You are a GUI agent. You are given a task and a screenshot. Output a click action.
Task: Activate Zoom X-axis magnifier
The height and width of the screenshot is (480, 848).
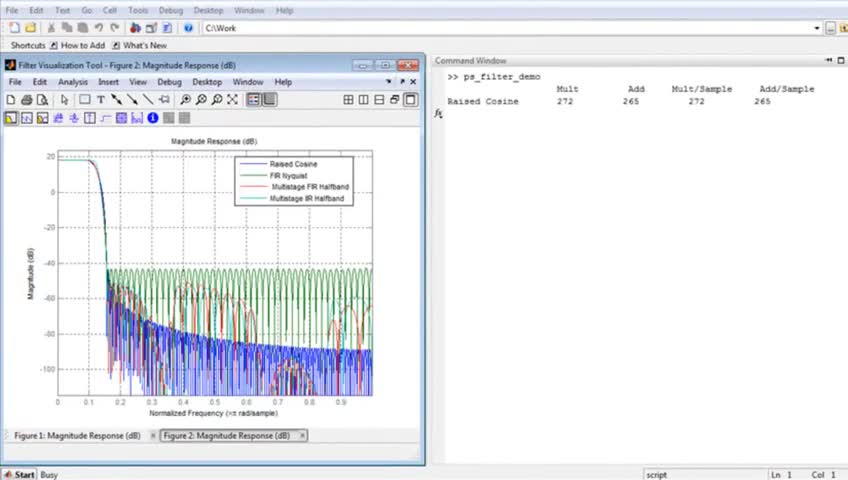point(201,99)
